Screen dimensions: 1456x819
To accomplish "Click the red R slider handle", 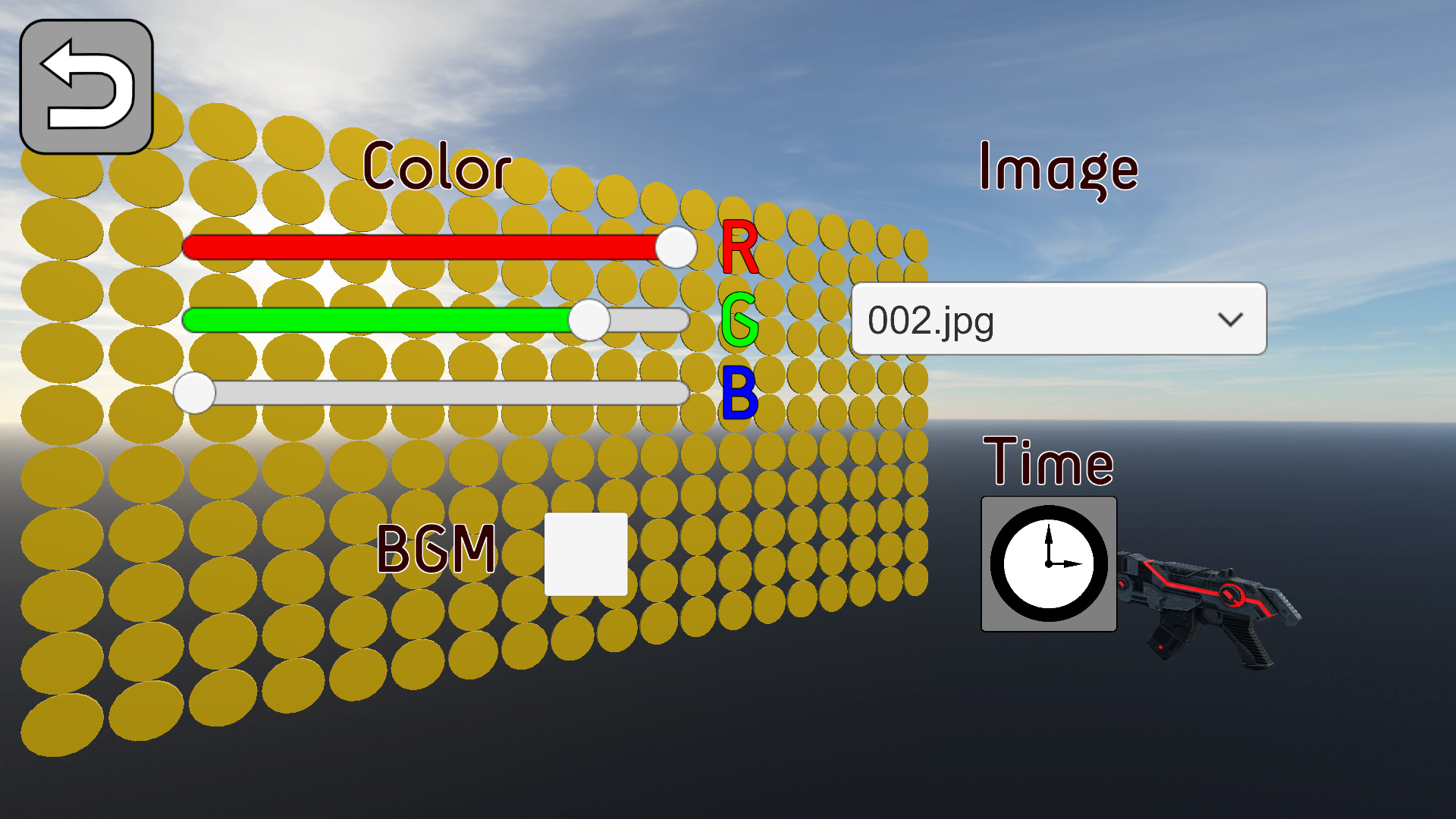I will (676, 246).
